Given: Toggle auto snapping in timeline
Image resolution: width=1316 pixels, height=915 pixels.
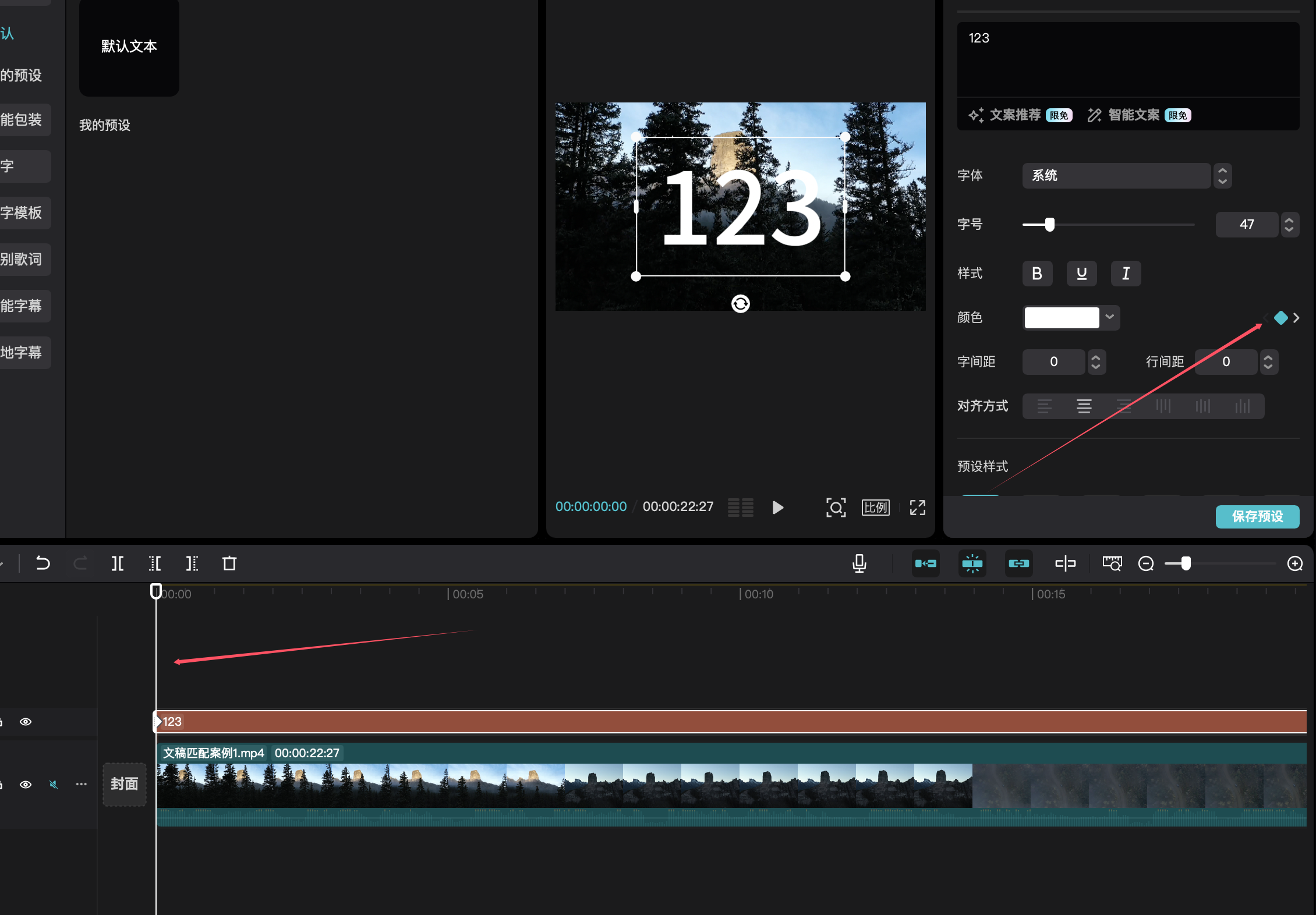Looking at the screenshot, I should click(972, 563).
